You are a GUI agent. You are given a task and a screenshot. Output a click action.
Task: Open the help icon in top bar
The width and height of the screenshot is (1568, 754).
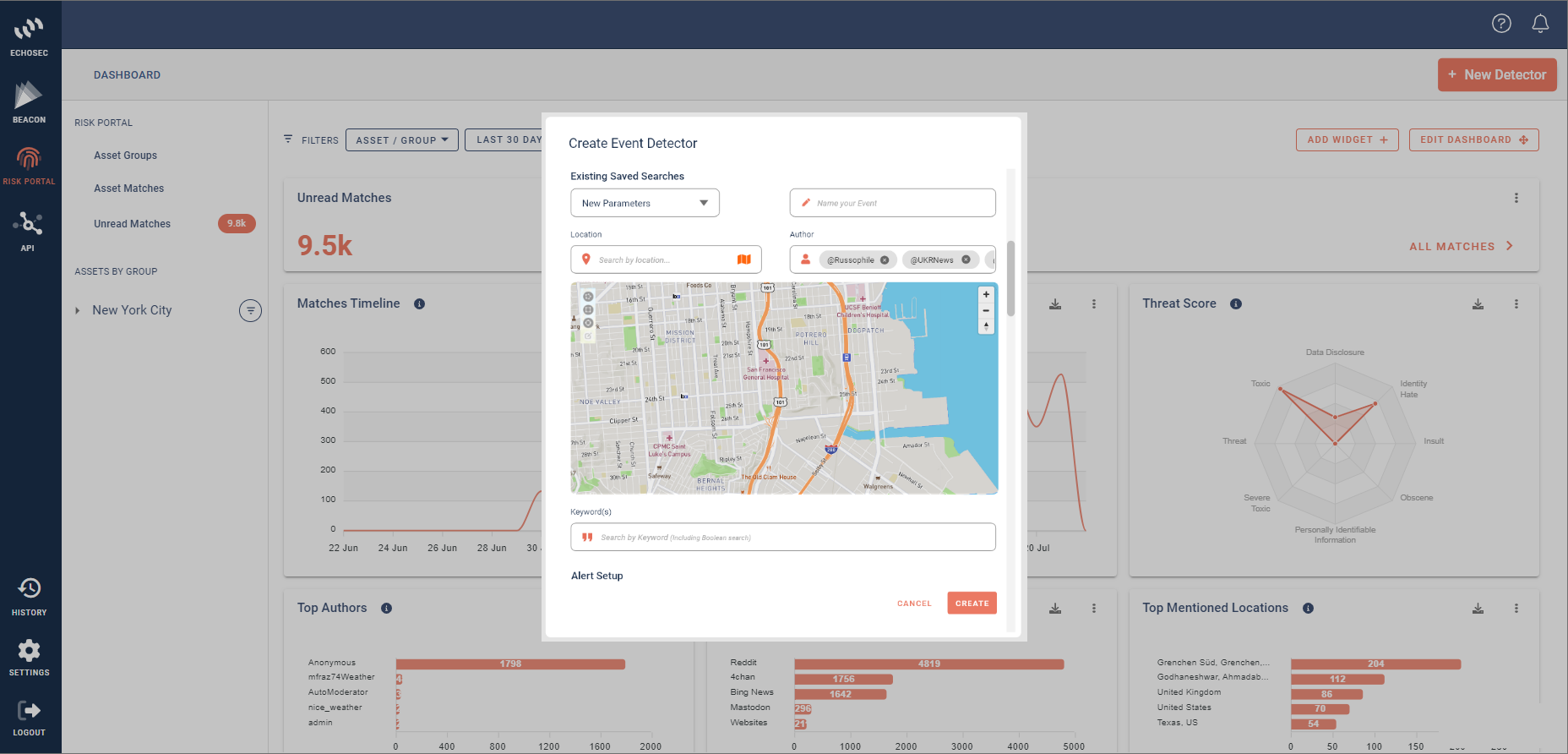coord(1501,24)
